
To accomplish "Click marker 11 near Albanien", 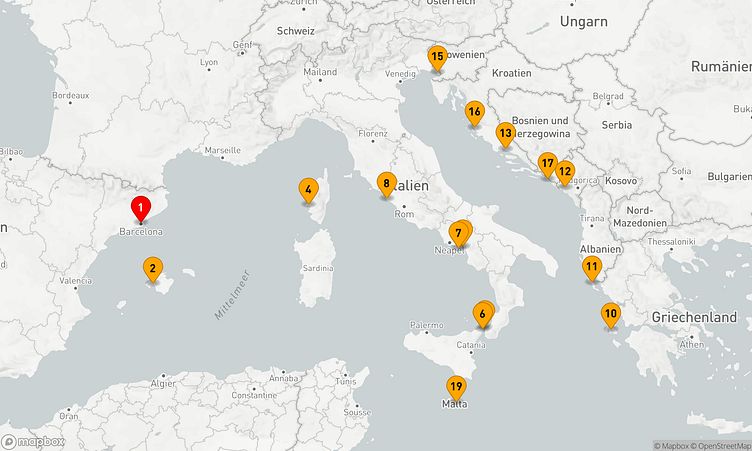I will coord(592,267).
